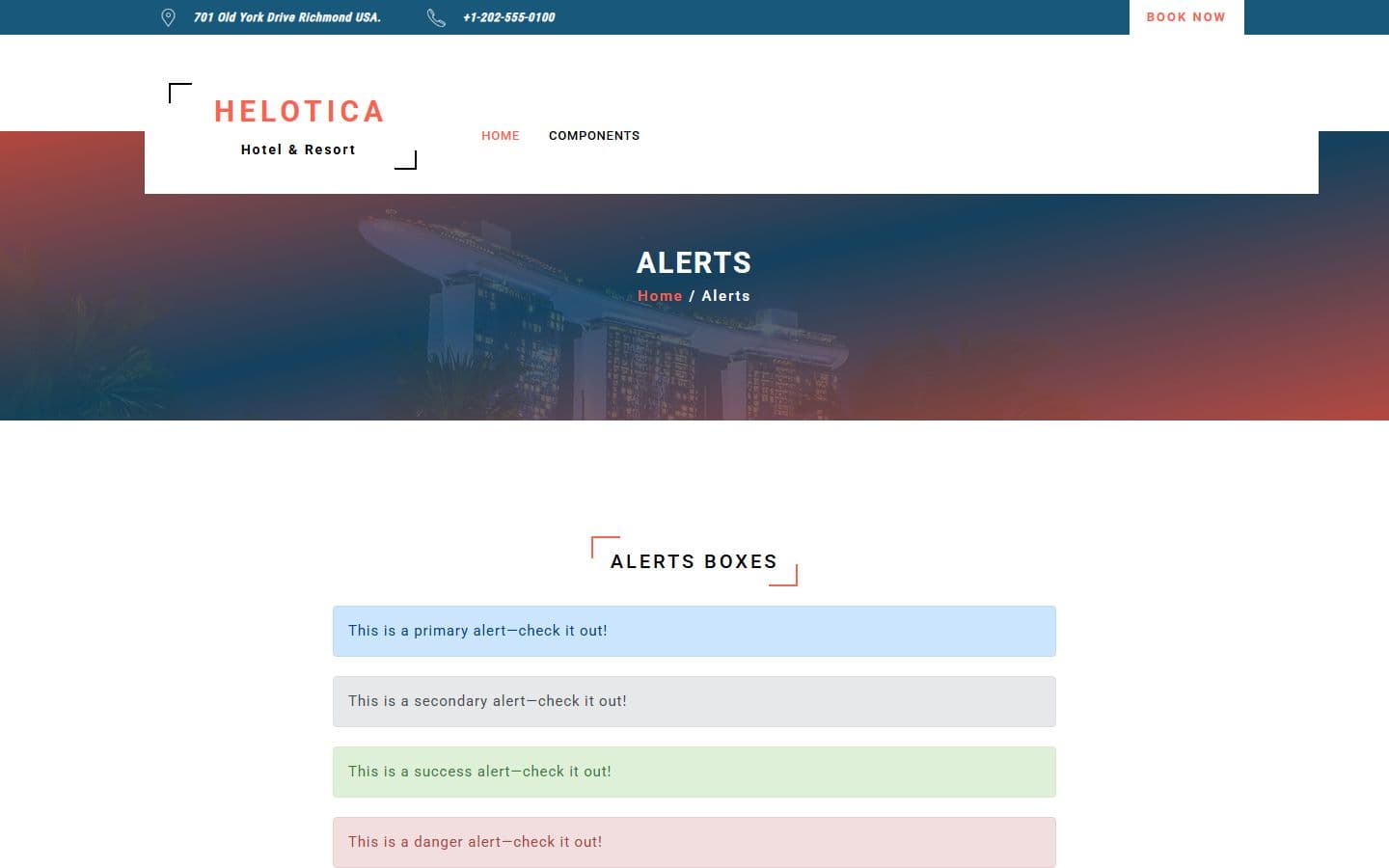Select the primary alert box
The image size is (1389, 868).
(x=694, y=631)
